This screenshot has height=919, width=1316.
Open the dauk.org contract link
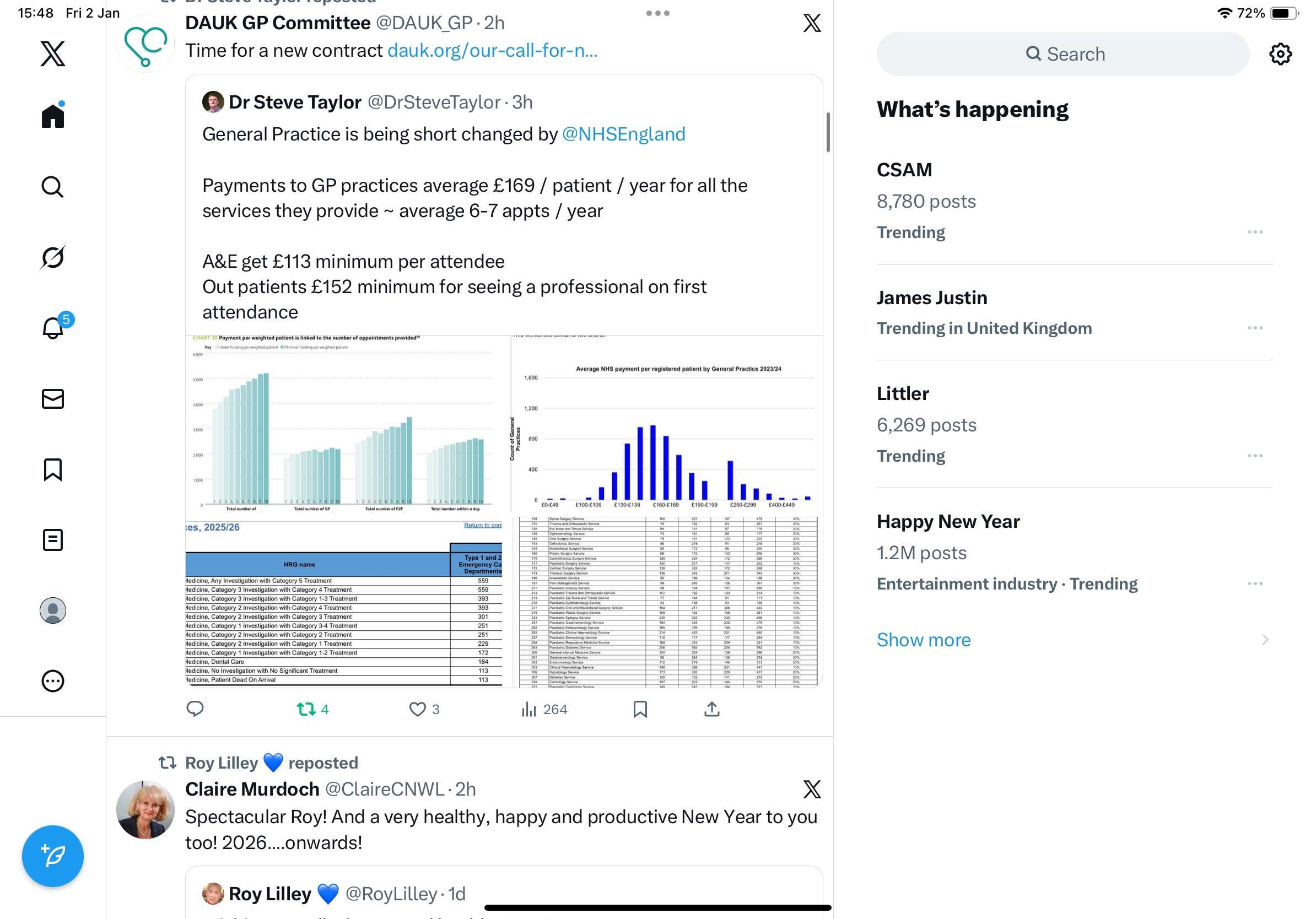492,51
